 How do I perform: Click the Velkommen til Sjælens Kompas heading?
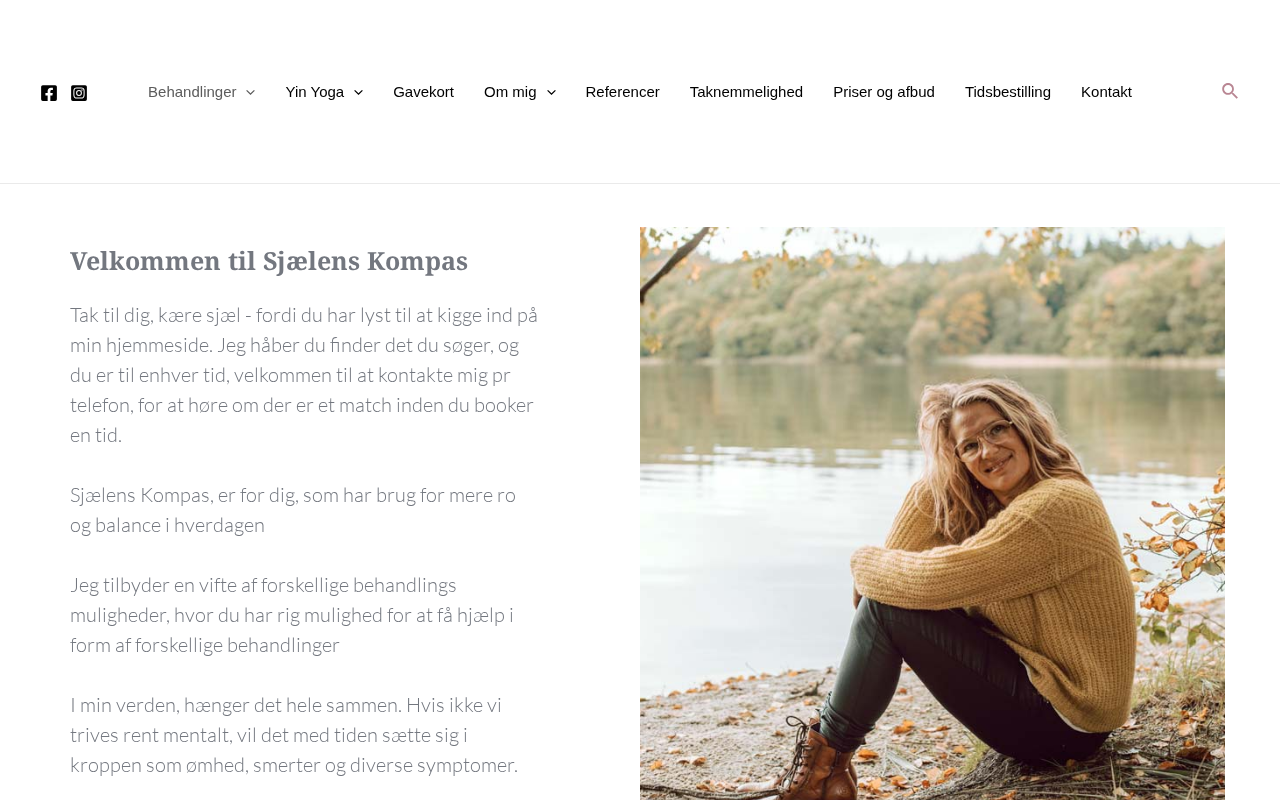click(x=269, y=261)
